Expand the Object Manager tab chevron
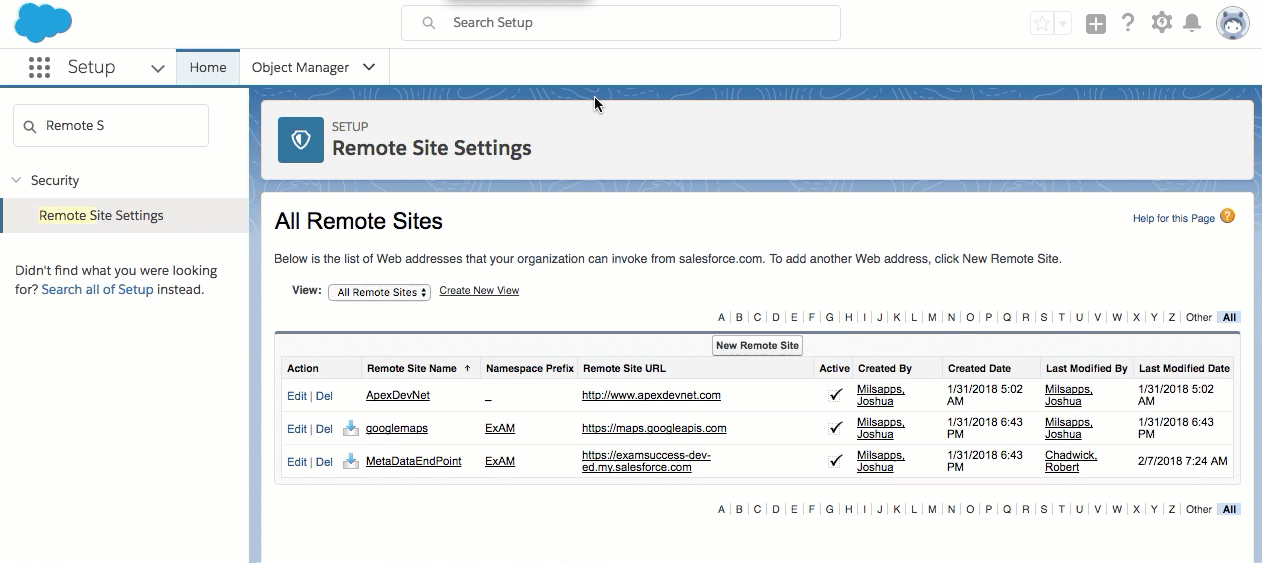This screenshot has width=1262, height=563. click(369, 68)
